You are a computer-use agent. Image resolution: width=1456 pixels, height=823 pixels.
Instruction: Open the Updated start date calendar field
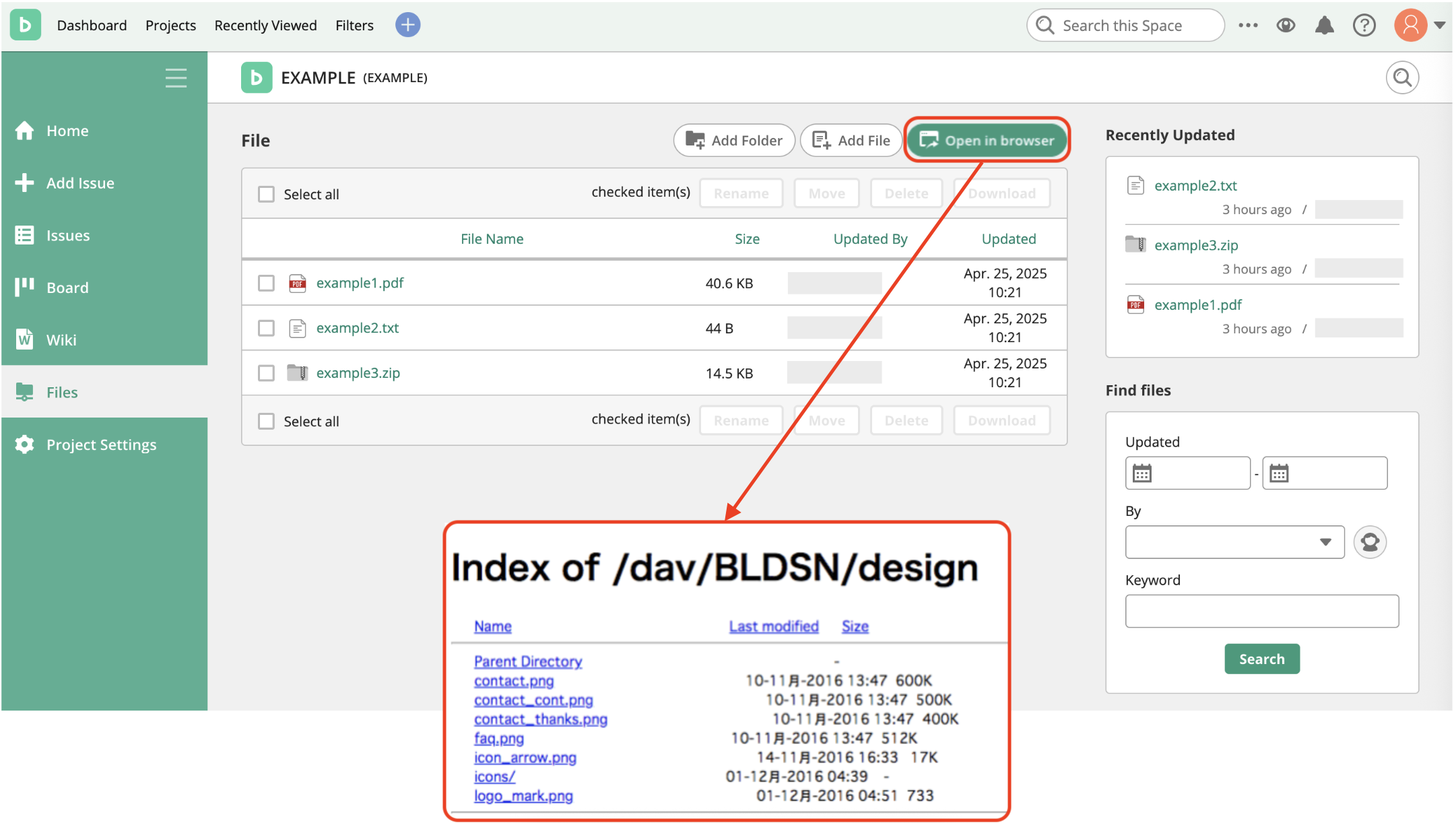click(x=1187, y=473)
